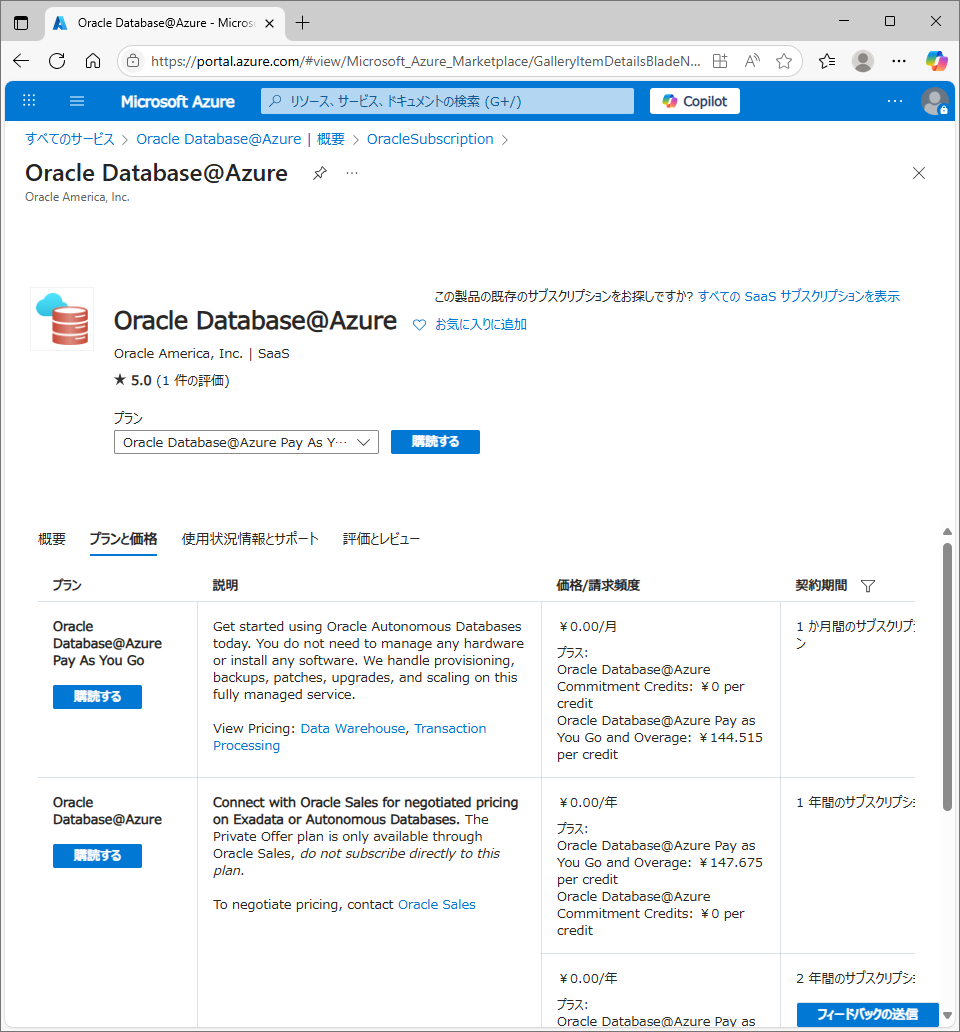
Task: View site information via the lock icon
Action: [133, 61]
